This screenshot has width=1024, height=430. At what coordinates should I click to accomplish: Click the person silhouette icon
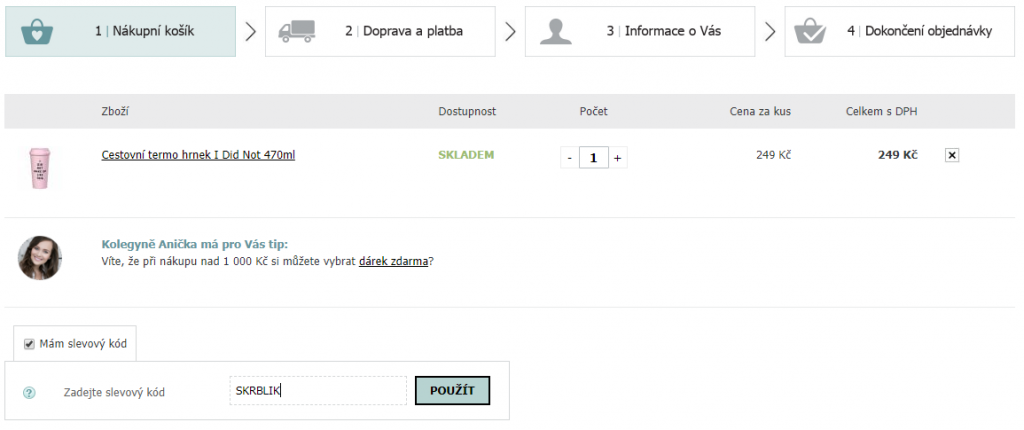(556, 31)
